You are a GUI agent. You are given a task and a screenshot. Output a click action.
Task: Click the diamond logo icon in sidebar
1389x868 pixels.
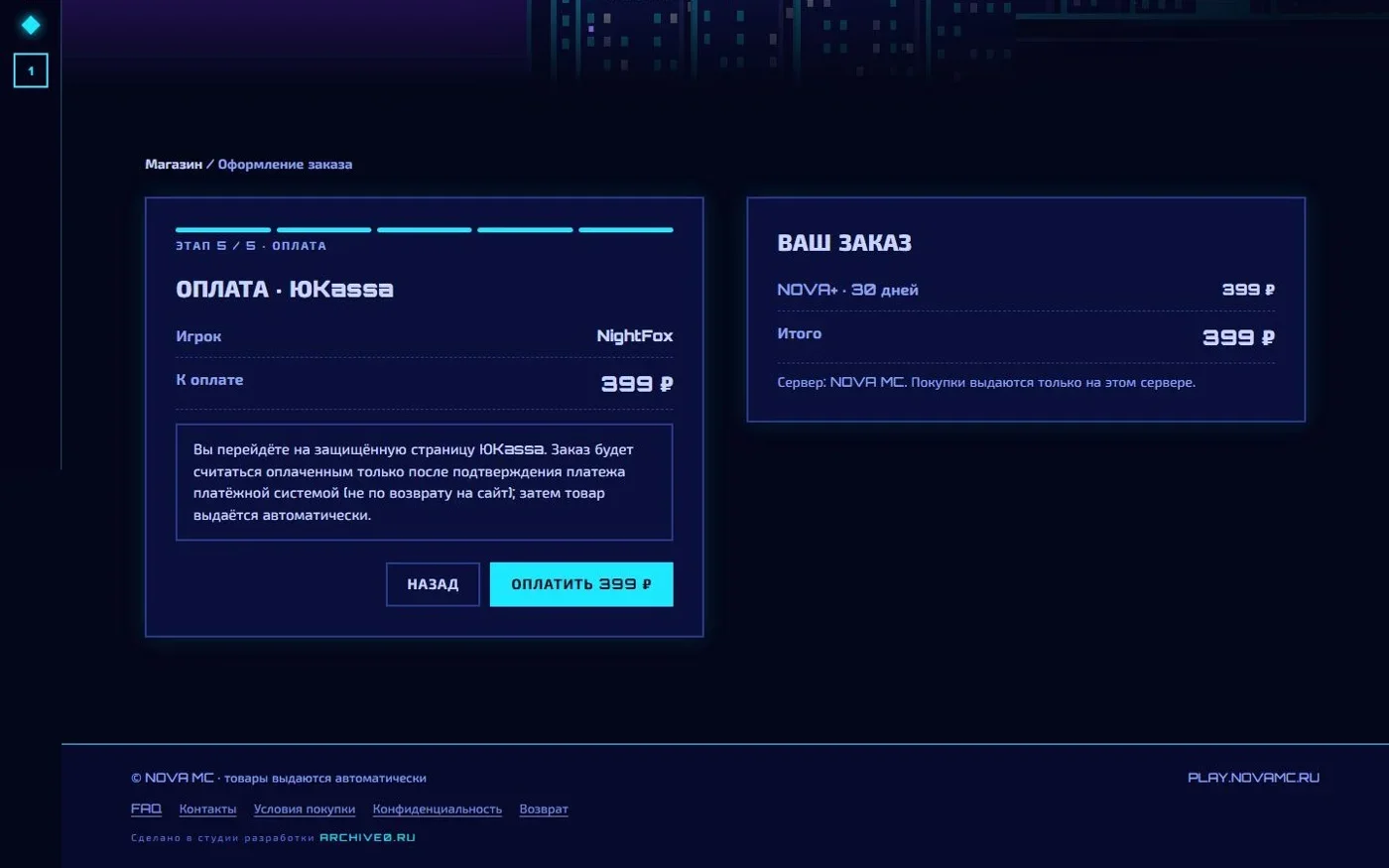31,25
